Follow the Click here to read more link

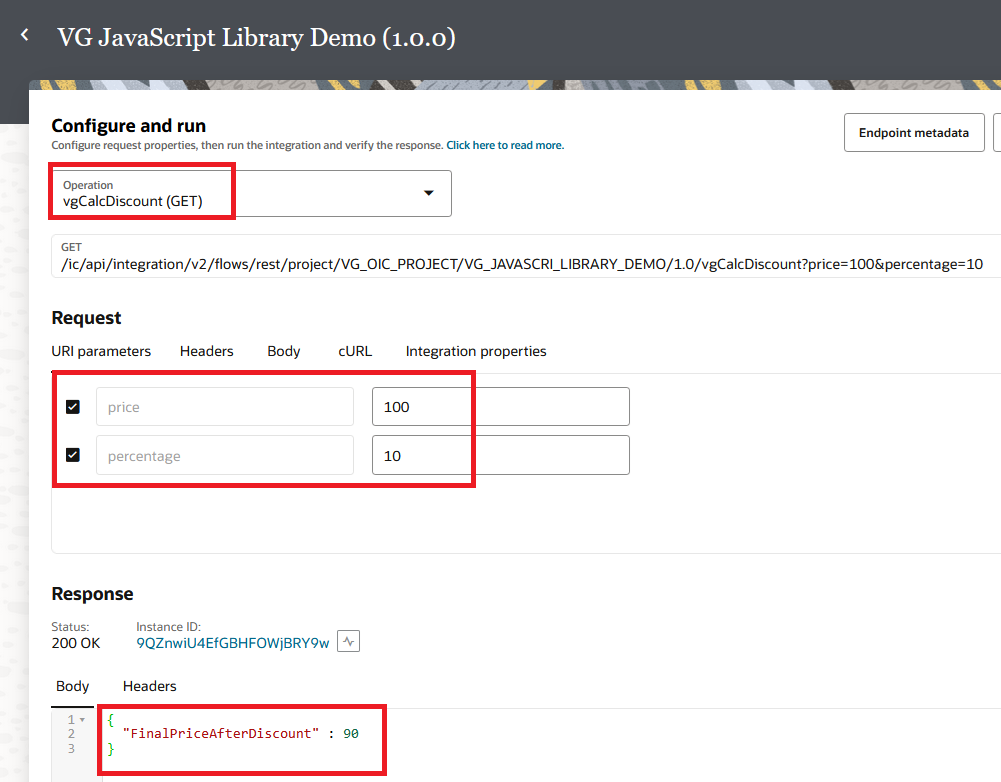point(505,145)
